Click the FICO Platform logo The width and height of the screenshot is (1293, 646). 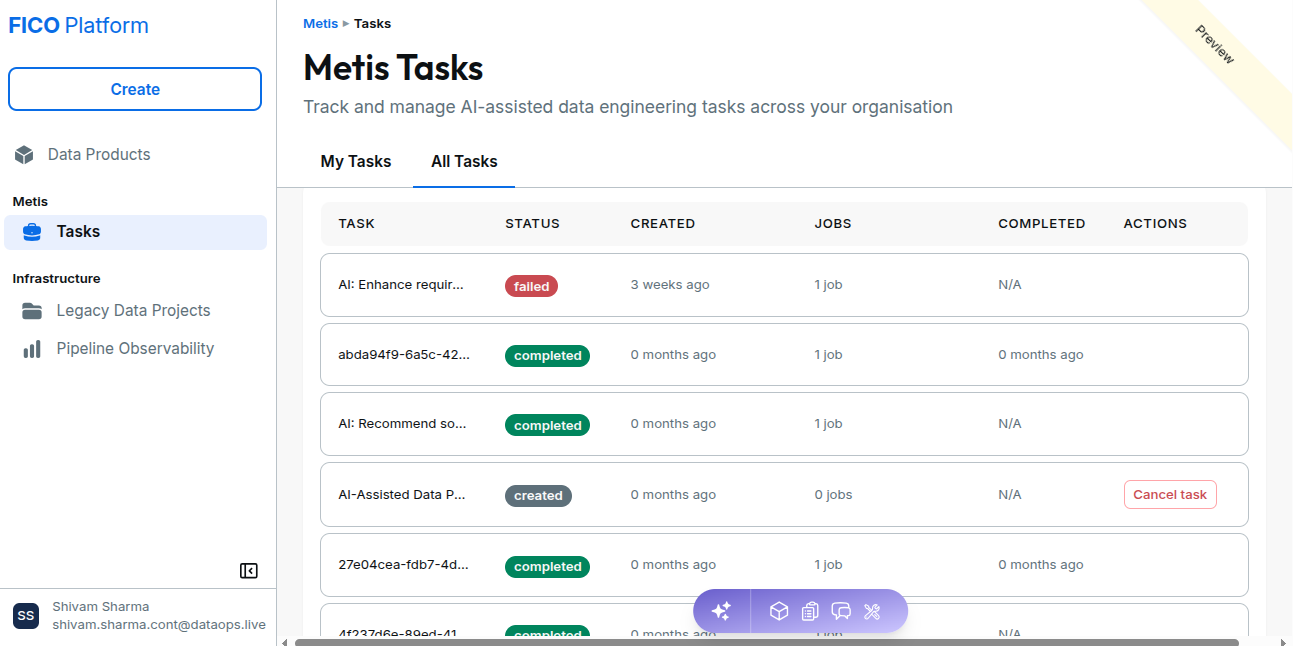pyautogui.click(x=79, y=26)
